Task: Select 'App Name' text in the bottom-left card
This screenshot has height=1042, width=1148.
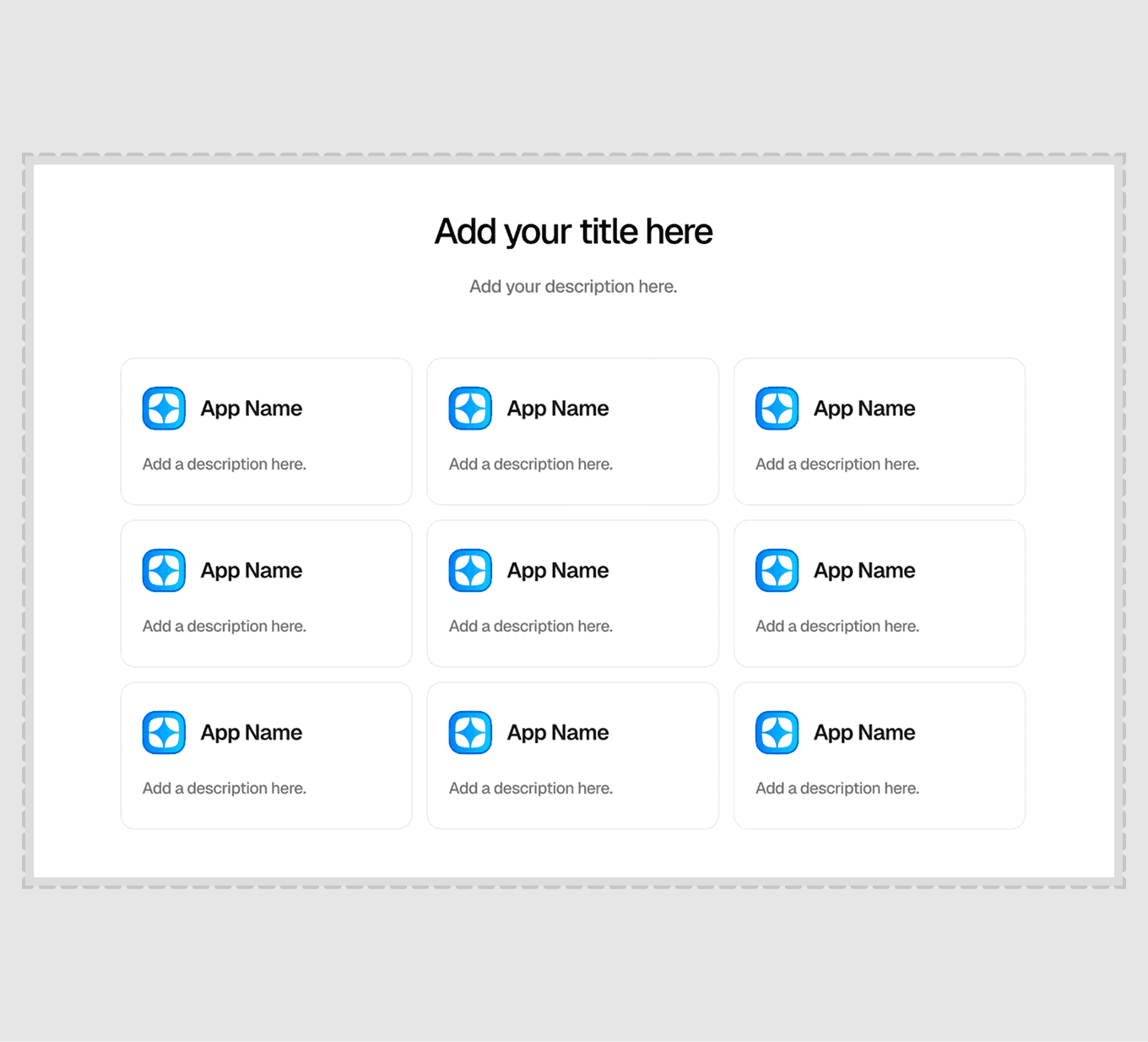Action: click(252, 734)
